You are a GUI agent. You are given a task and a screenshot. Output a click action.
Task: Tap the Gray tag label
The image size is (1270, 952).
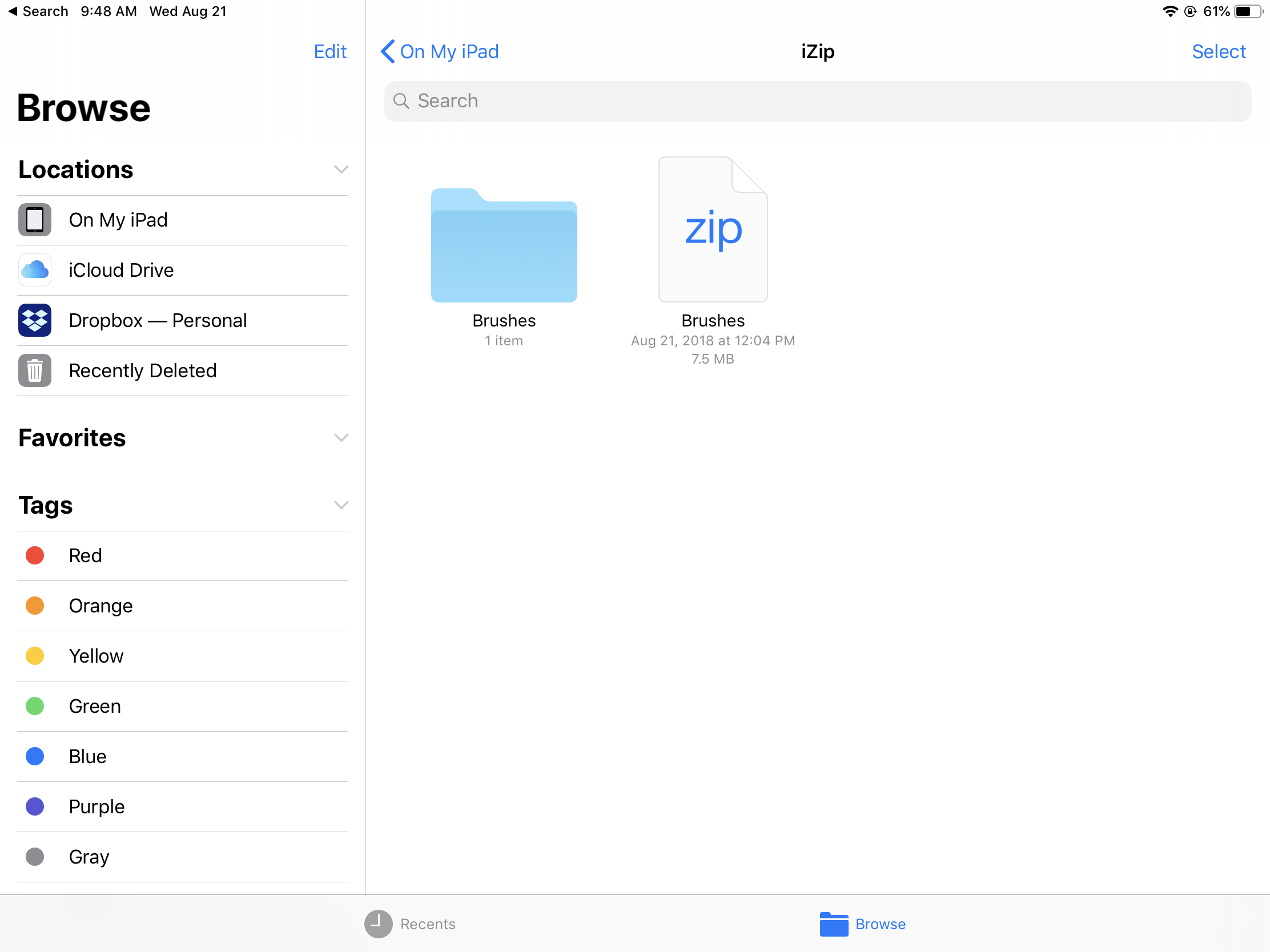[x=89, y=857]
